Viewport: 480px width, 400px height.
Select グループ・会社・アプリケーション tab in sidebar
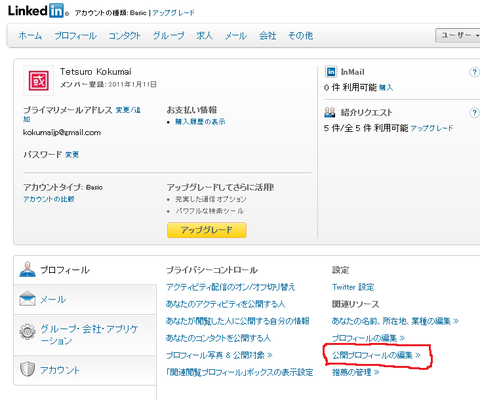(x=85, y=335)
